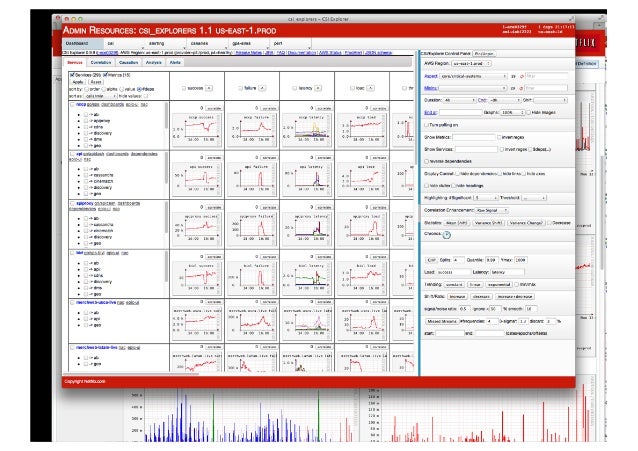Viewport: 638px width, 451px height.
Task: Open the AWS Region dropdown
Action: pyautogui.click(x=472, y=64)
